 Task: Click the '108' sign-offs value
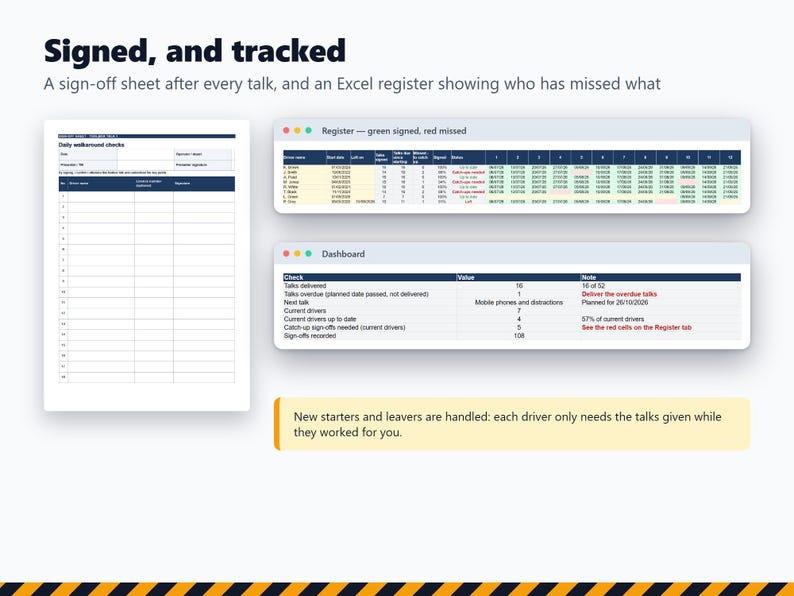point(519,336)
